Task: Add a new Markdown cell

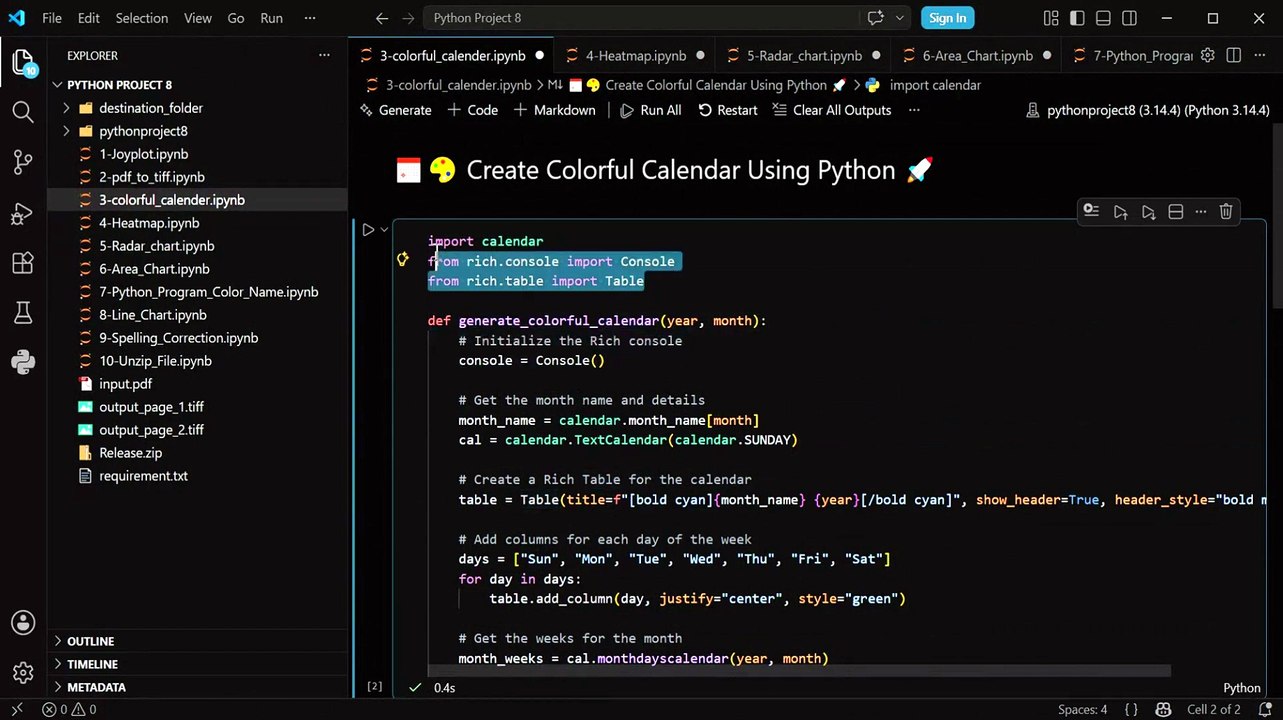Action: (x=554, y=110)
